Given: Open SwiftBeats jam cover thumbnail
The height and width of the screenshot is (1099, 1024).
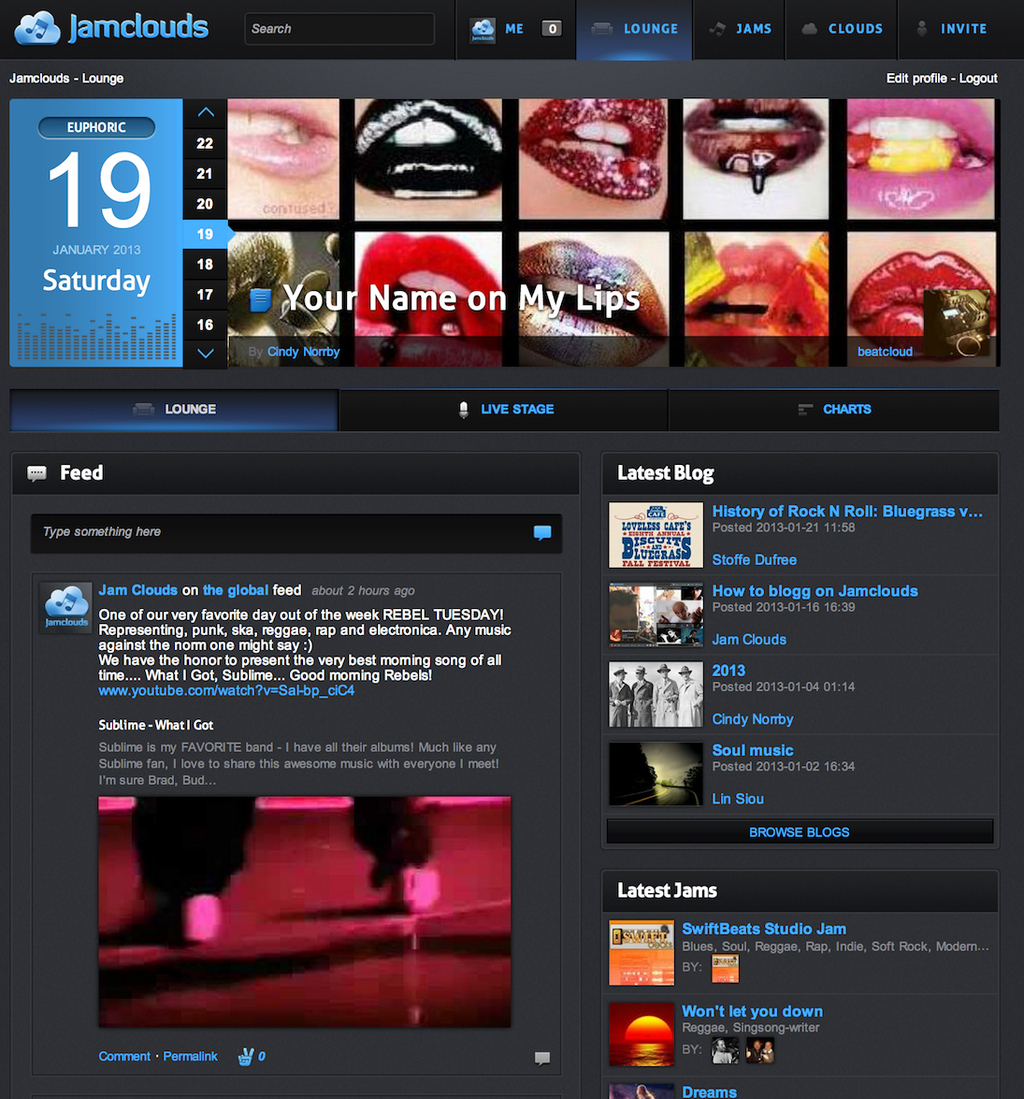Looking at the screenshot, I should [641, 953].
